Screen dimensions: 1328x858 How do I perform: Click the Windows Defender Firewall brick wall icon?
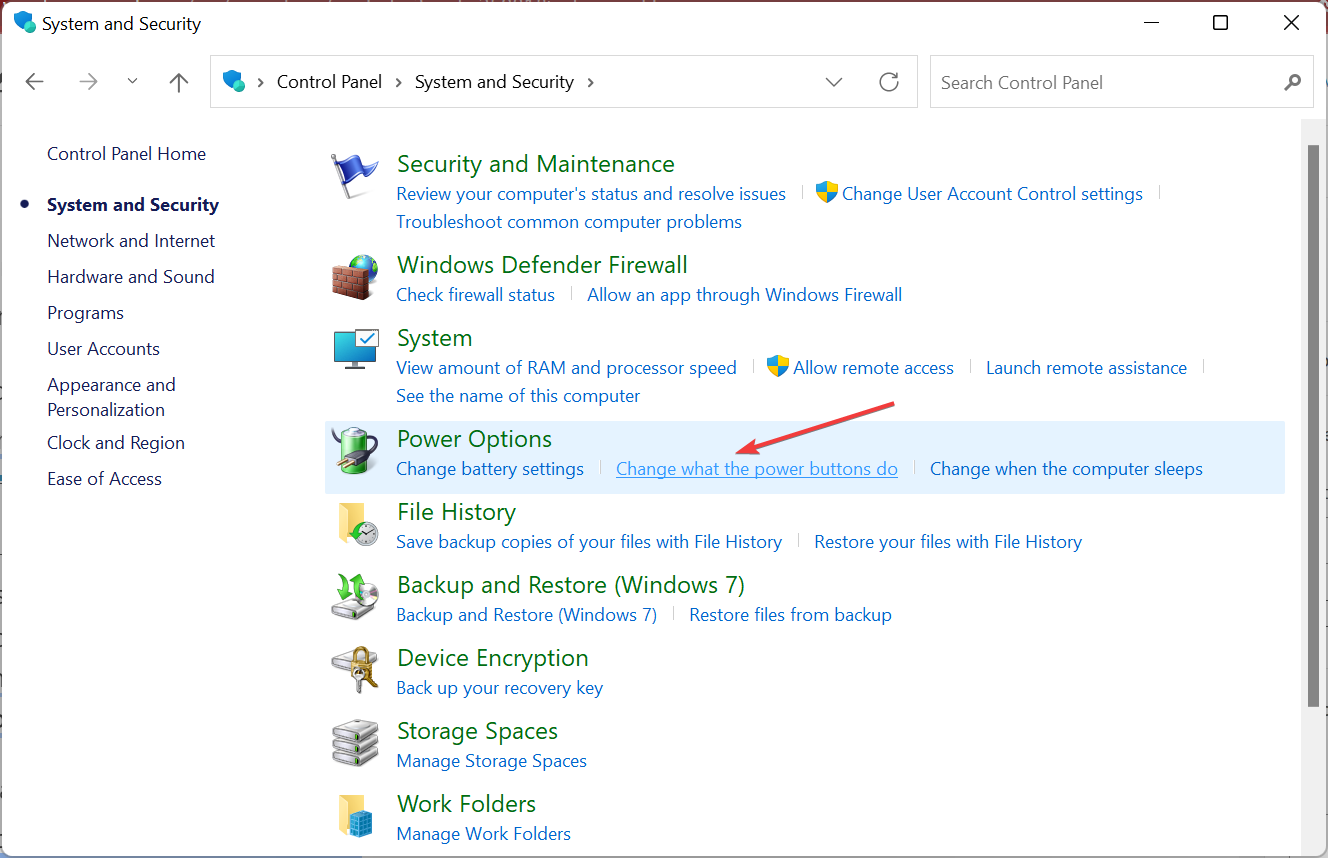coord(355,278)
